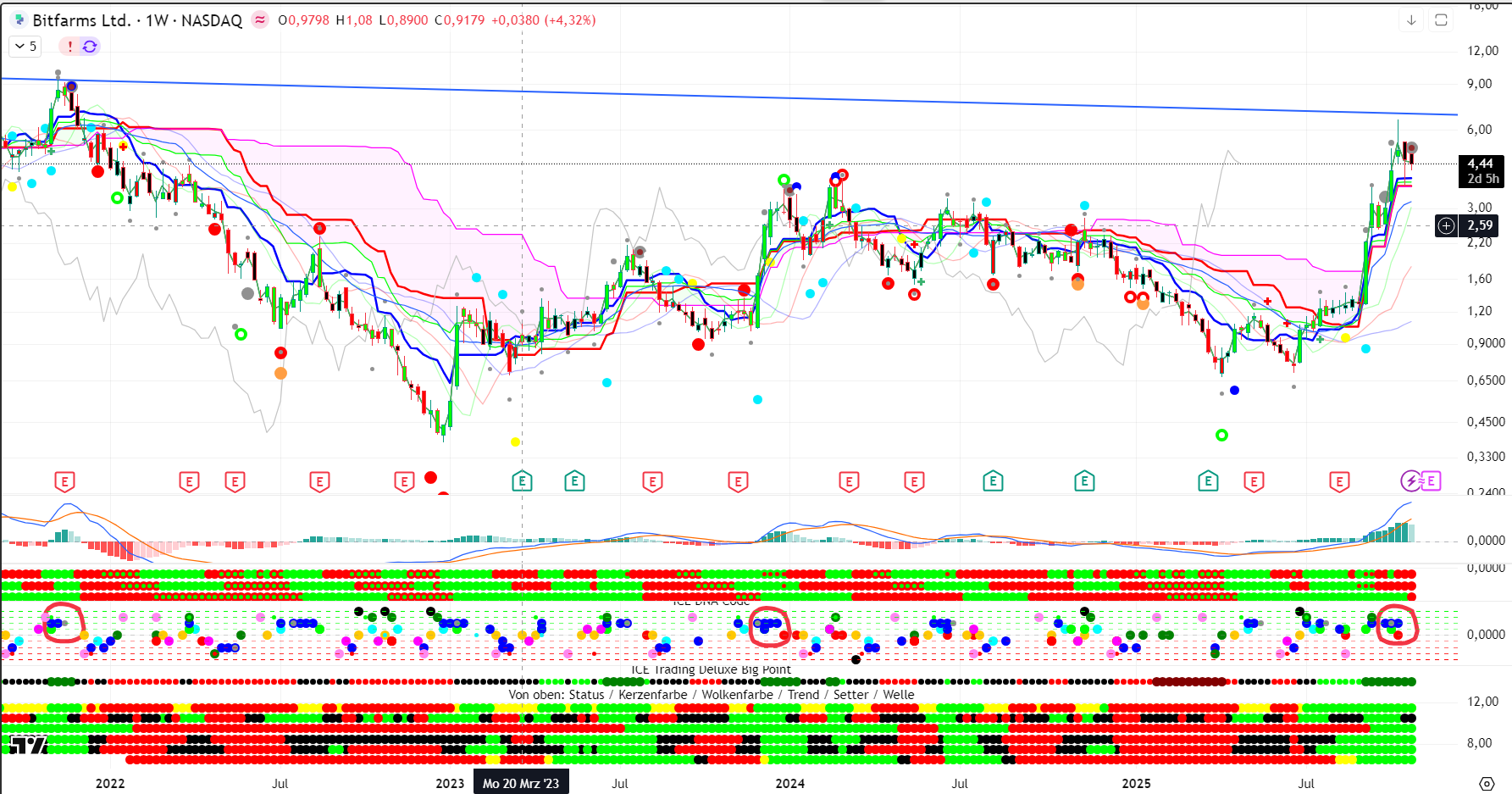1512x794 pixels.
Task: Click the last red earnings marker in 2025
Action: tap(1339, 481)
